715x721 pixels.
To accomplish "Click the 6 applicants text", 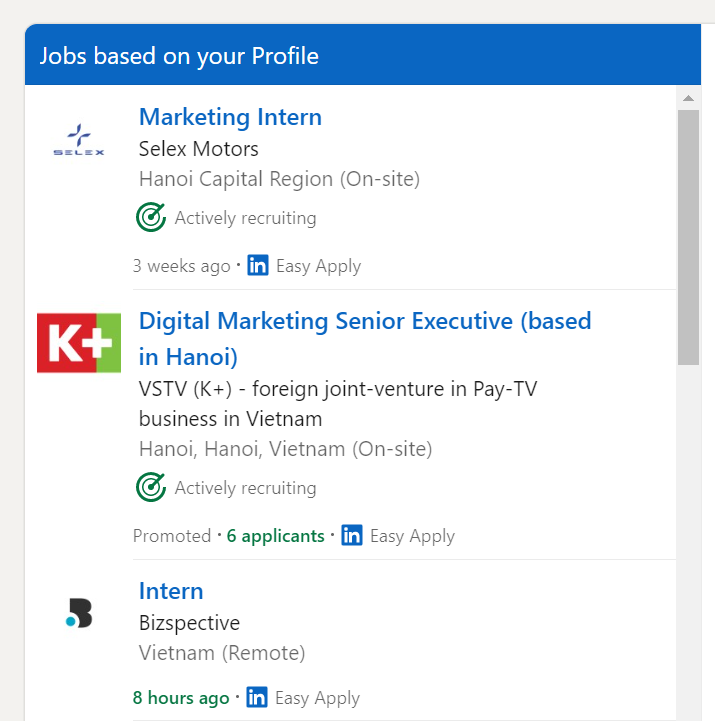I will pos(275,536).
